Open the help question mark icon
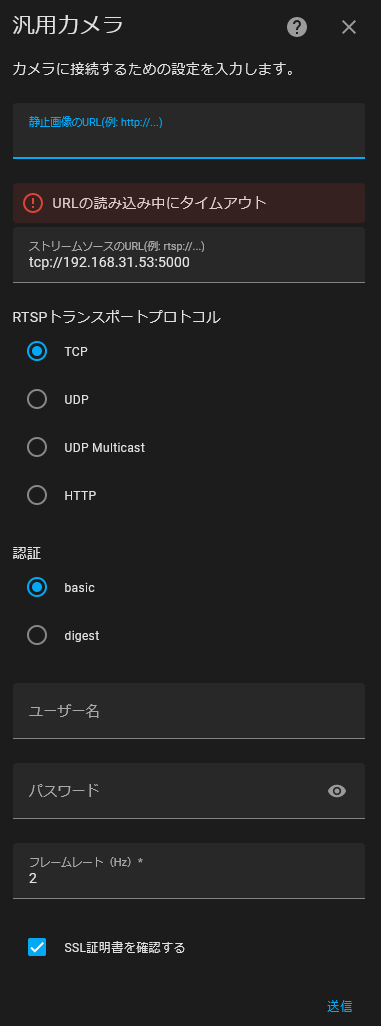This screenshot has width=381, height=1026. coord(297,27)
